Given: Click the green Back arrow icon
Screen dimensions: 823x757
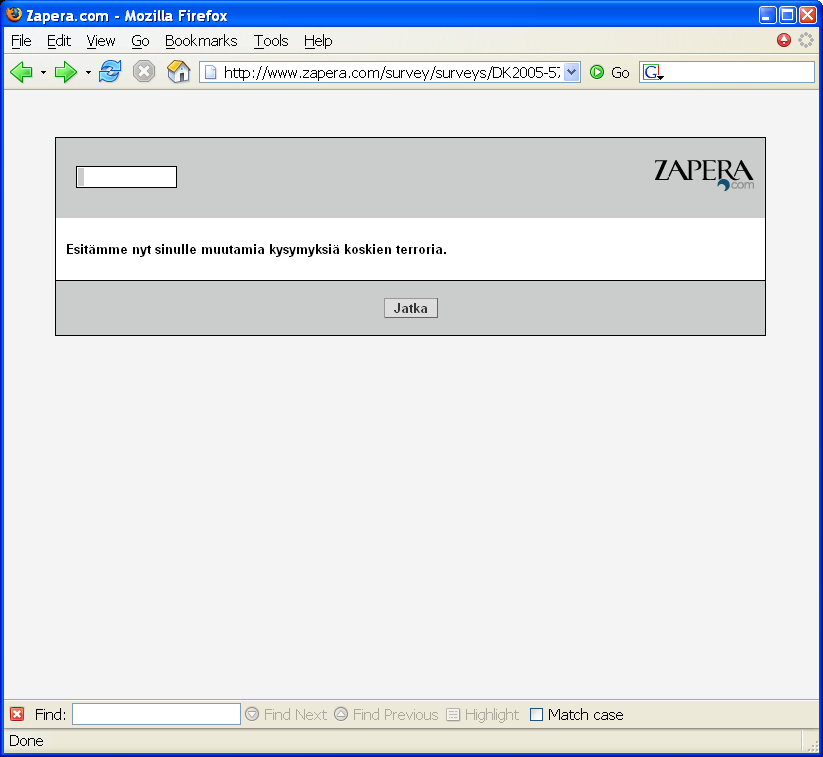Looking at the screenshot, I should coord(21,72).
